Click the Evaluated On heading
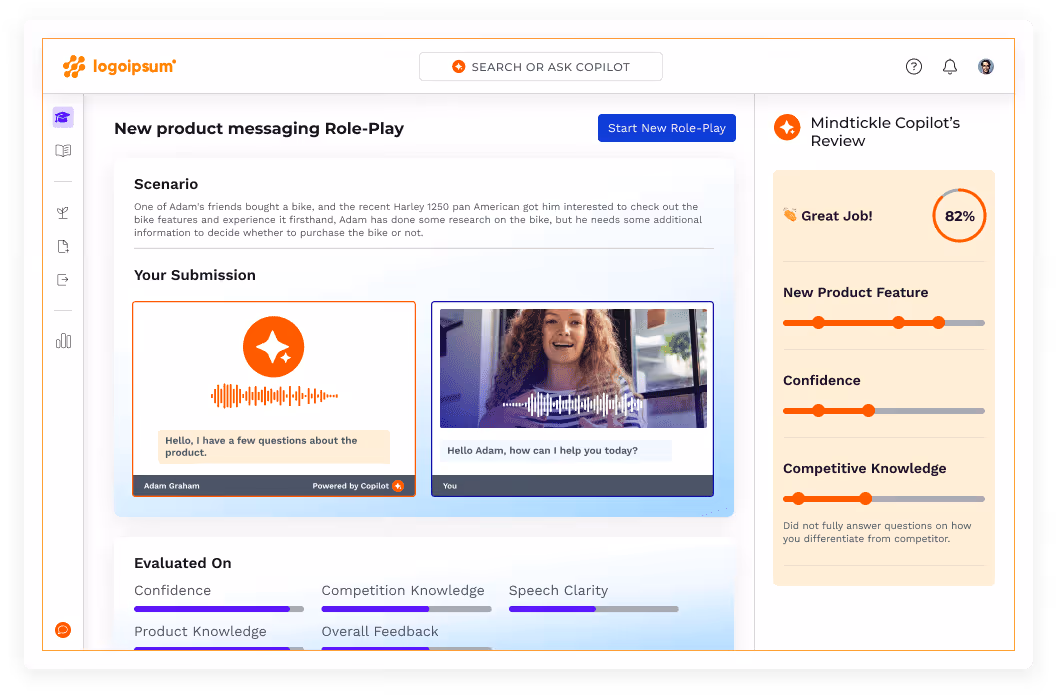1057x697 pixels. (x=183, y=563)
